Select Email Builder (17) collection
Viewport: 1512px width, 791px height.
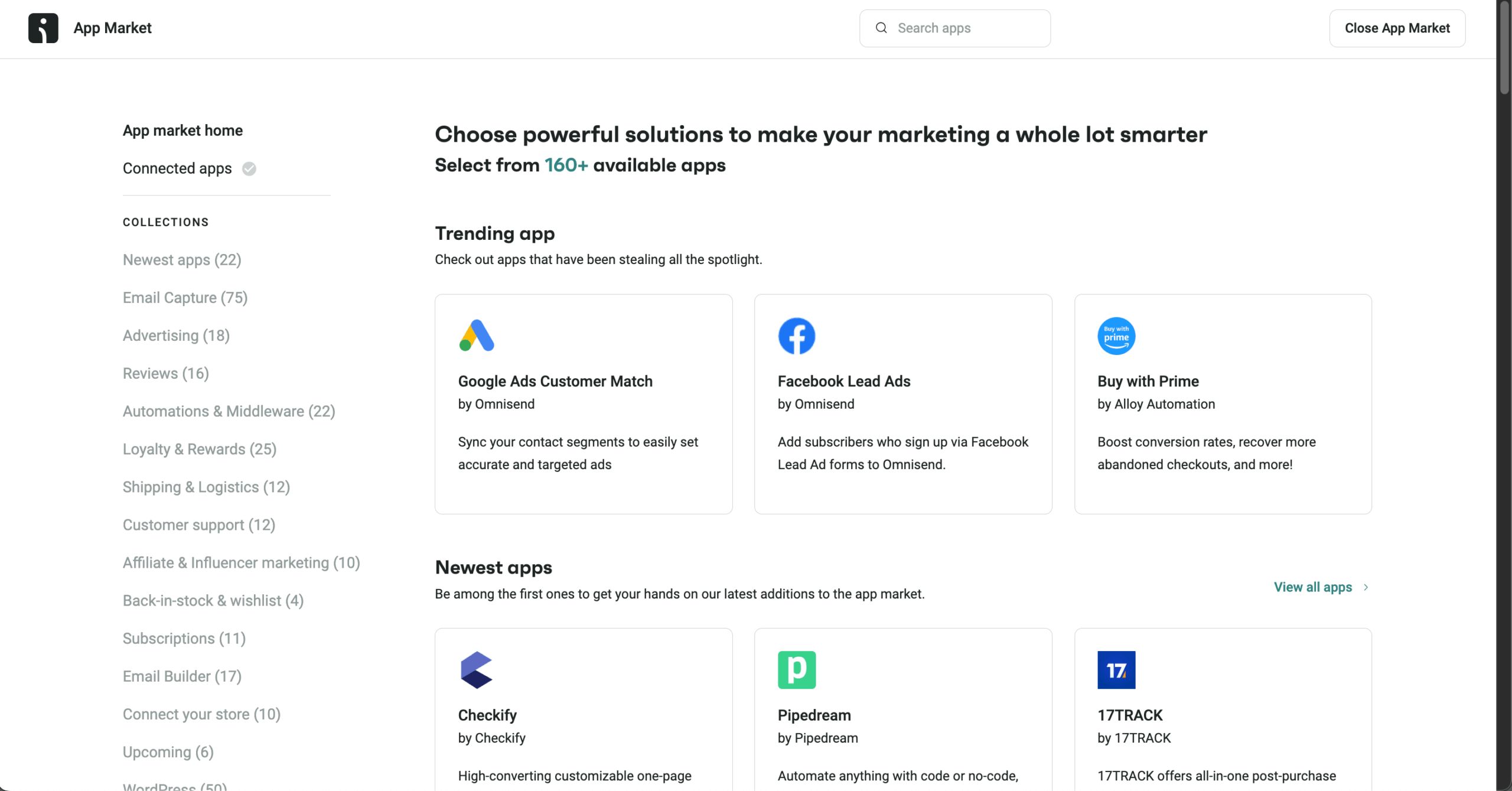point(182,676)
